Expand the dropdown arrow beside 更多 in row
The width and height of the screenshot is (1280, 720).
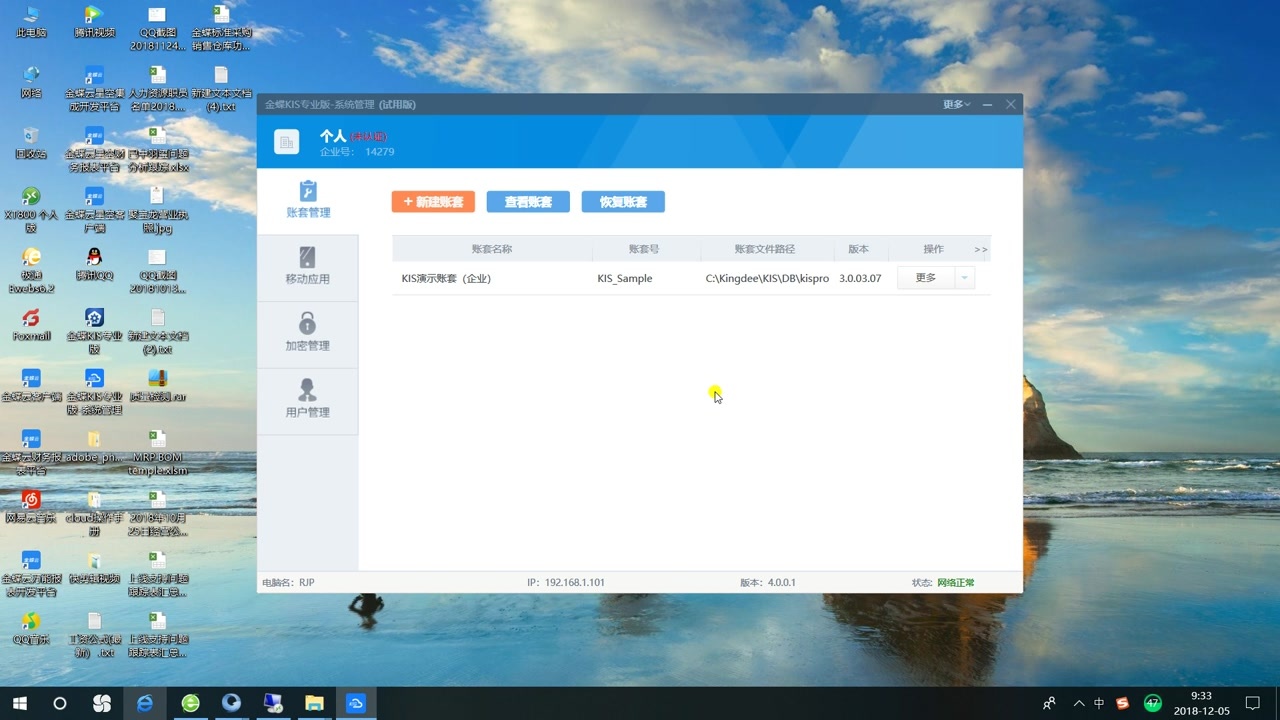pyautogui.click(x=965, y=278)
